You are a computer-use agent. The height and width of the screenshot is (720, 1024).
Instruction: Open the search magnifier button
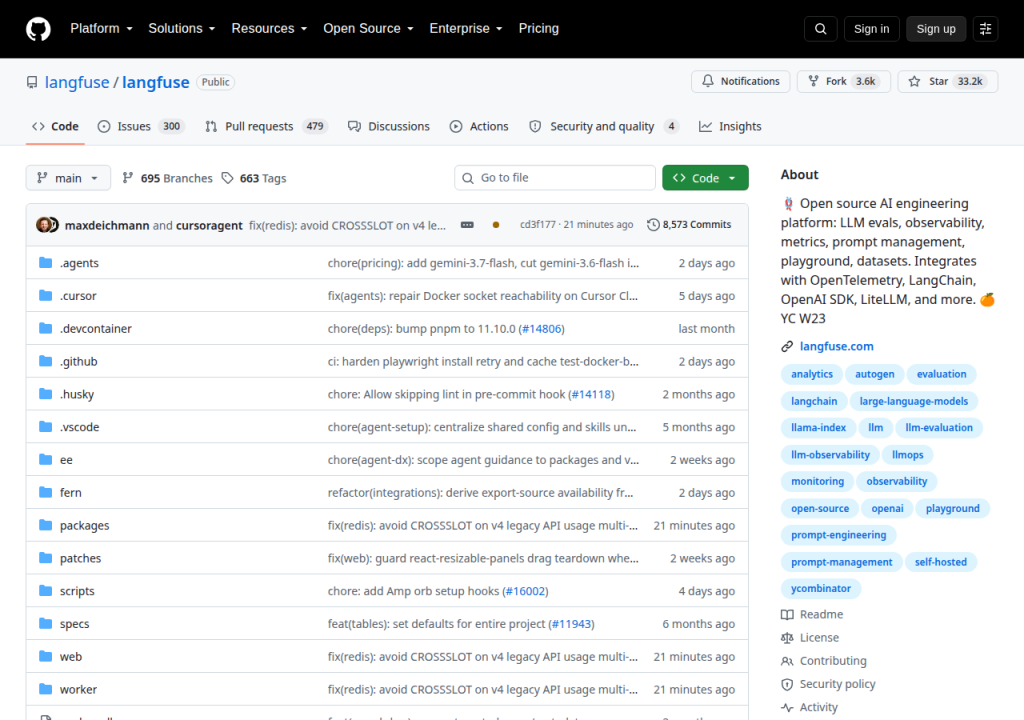pos(821,29)
